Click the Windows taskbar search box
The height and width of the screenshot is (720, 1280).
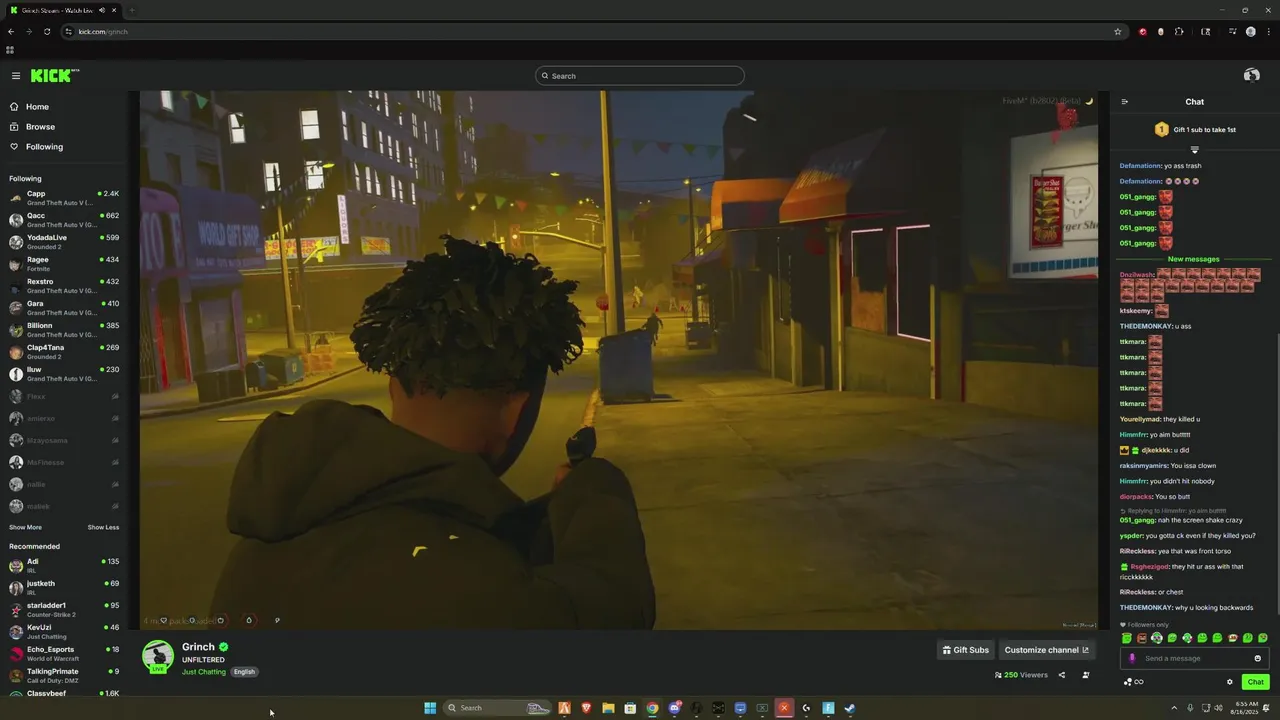tap(498, 708)
